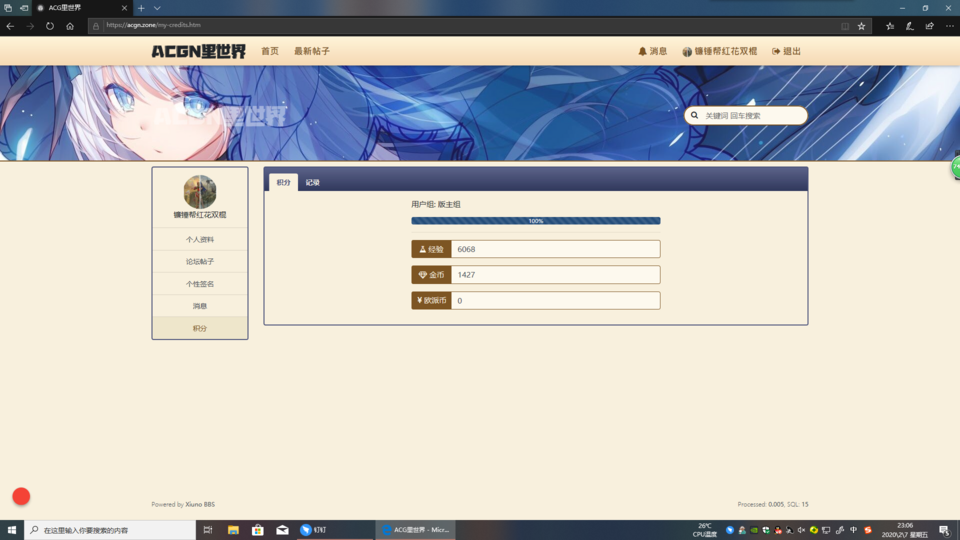Screen dimensions: 960x540
Task: Switch to ACG里世界 Edge taskbar button
Action: tap(416, 530)
